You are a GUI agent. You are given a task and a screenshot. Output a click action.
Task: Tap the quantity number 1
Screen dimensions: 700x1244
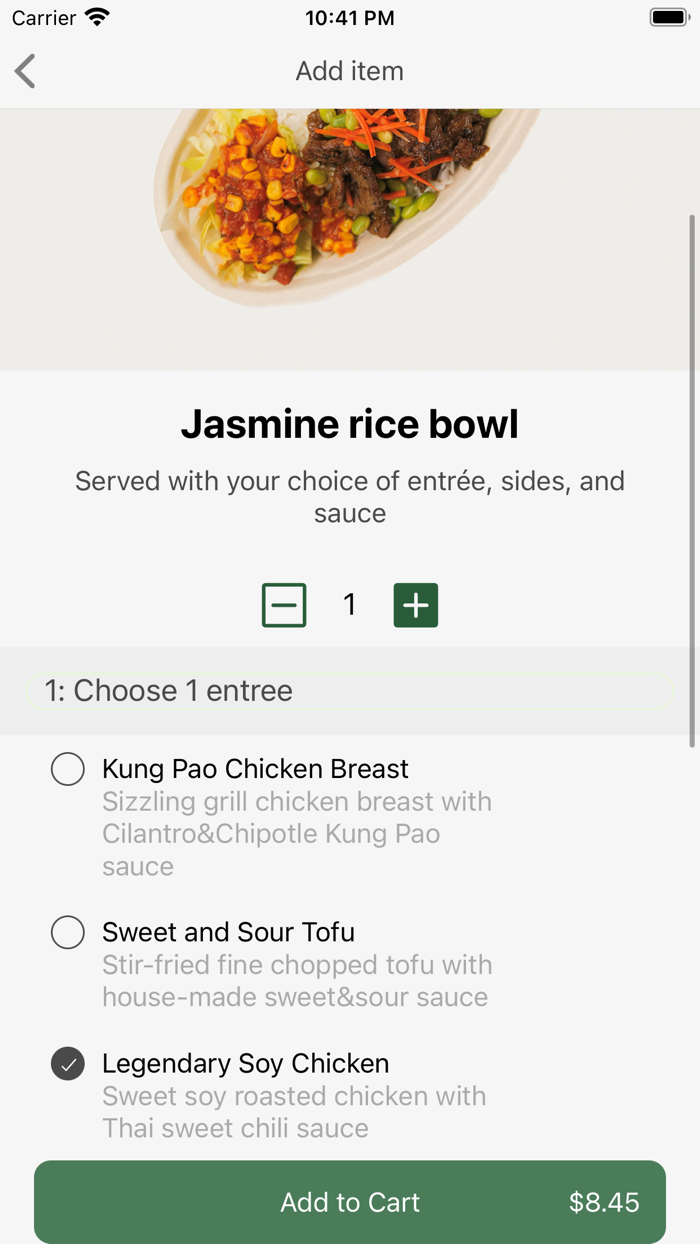tap(350, 605)
